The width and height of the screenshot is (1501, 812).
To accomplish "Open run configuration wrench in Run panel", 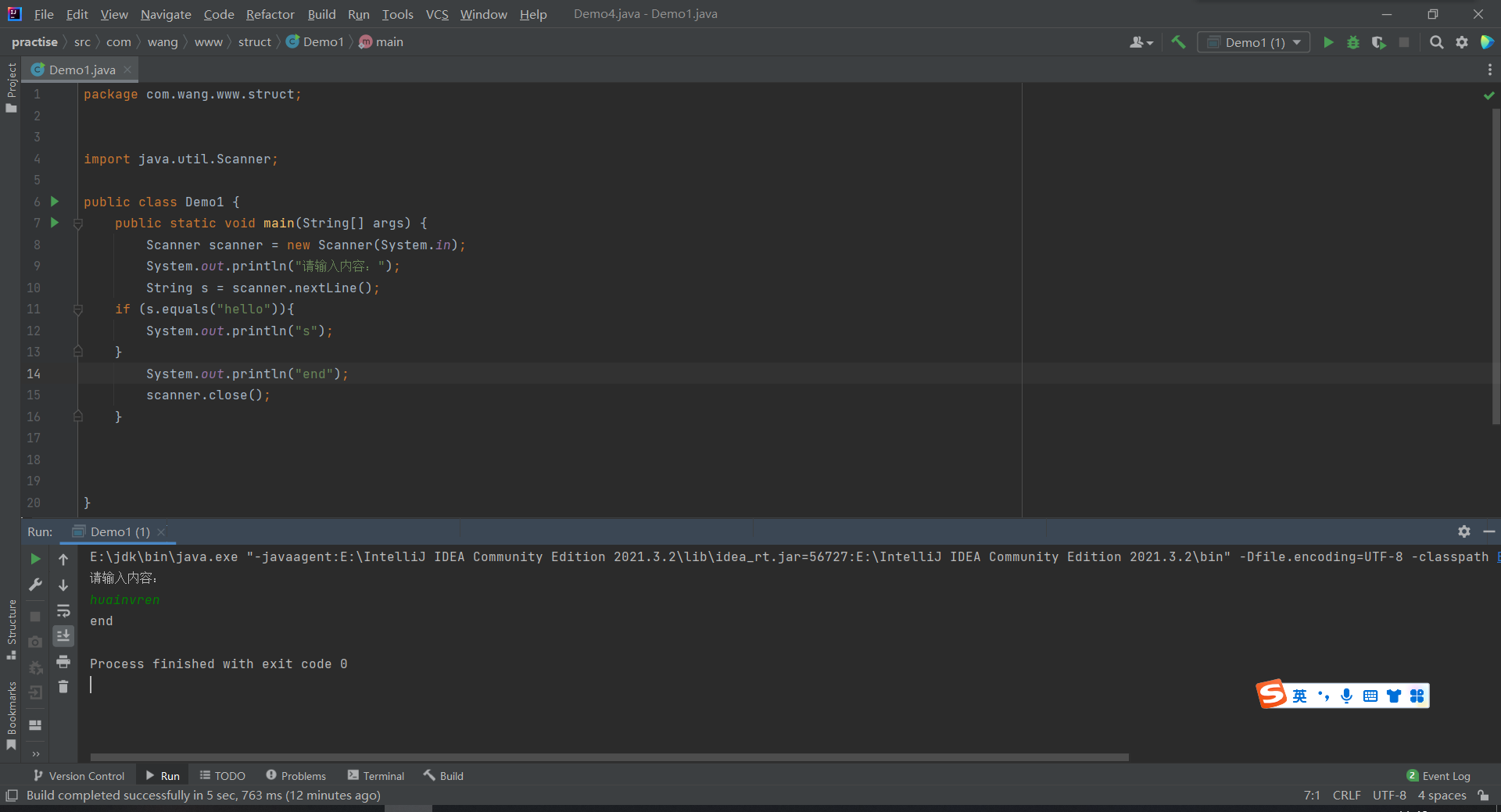I will (35, 585).
